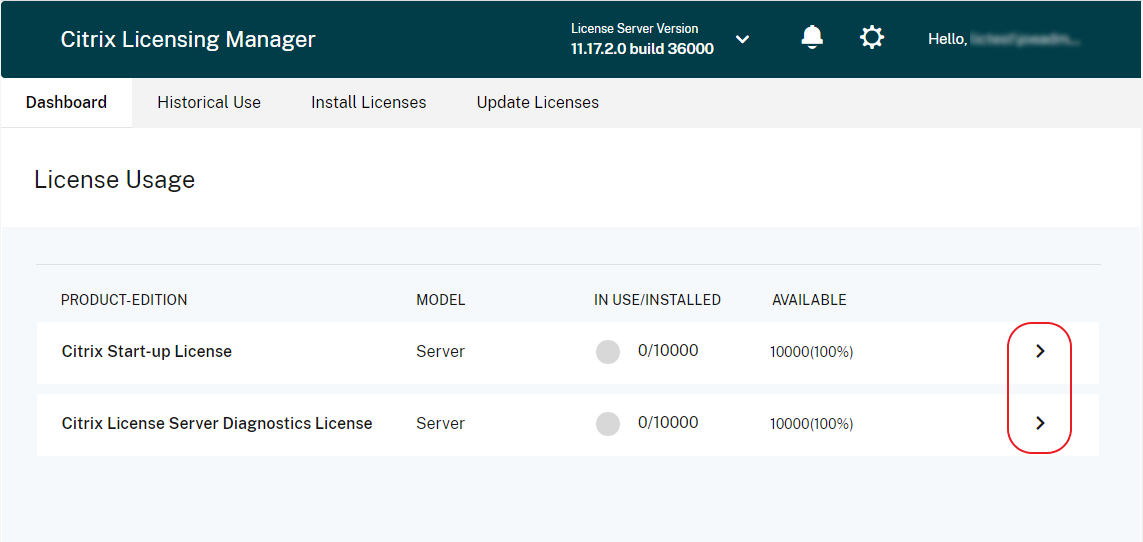Open the Historical Use tab
Screen dimensions: 1143x542
pyautogui.click(x=209, y=102)
